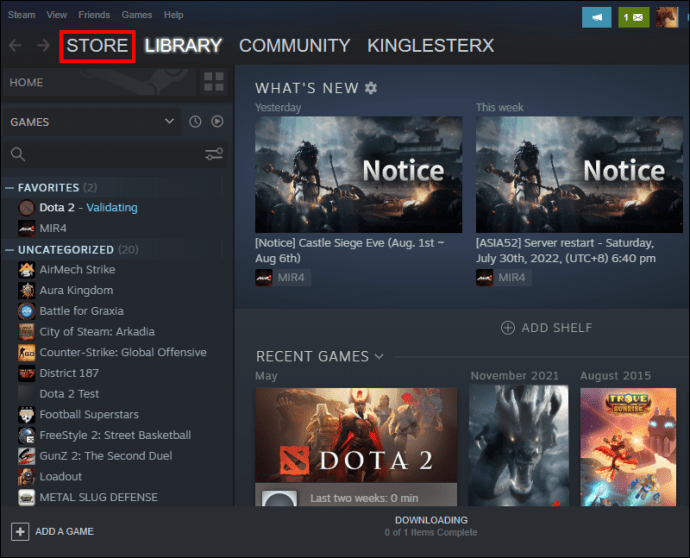690x558 pixels.
Task: Click in the library search field
Action: [114, 154]
